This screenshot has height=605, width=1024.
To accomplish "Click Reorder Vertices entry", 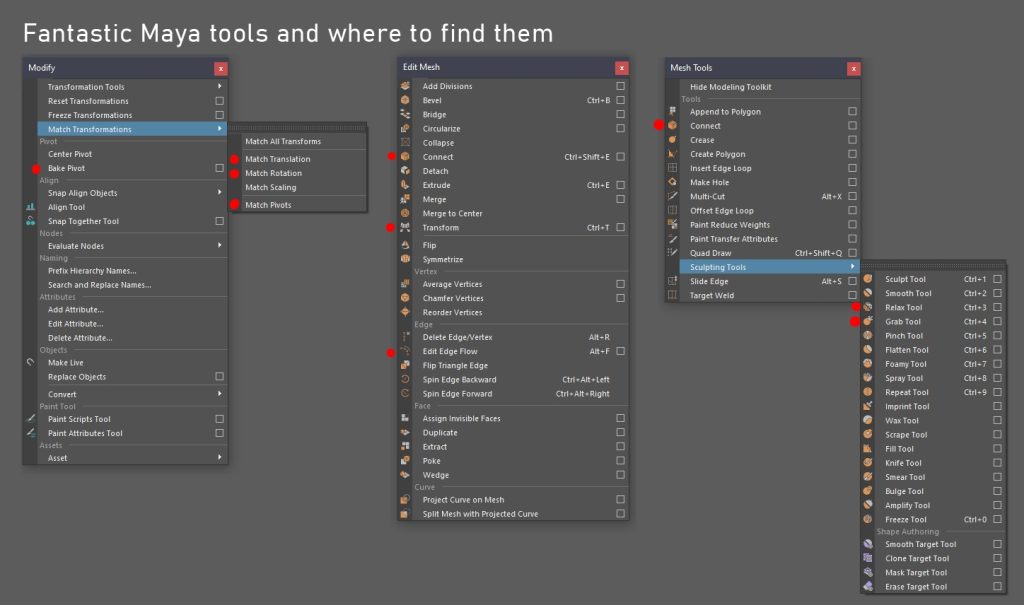I will 452,312.
